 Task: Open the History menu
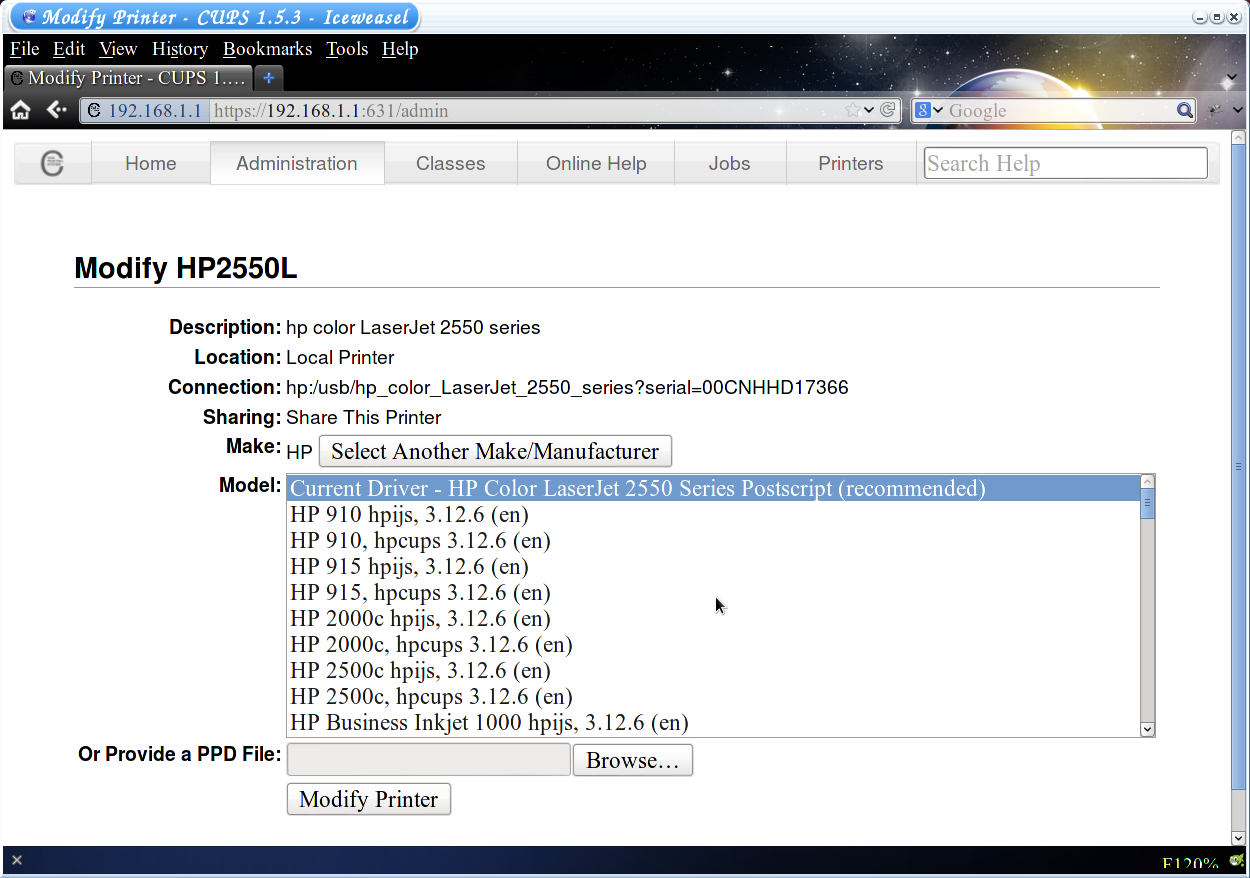(180, 49)
